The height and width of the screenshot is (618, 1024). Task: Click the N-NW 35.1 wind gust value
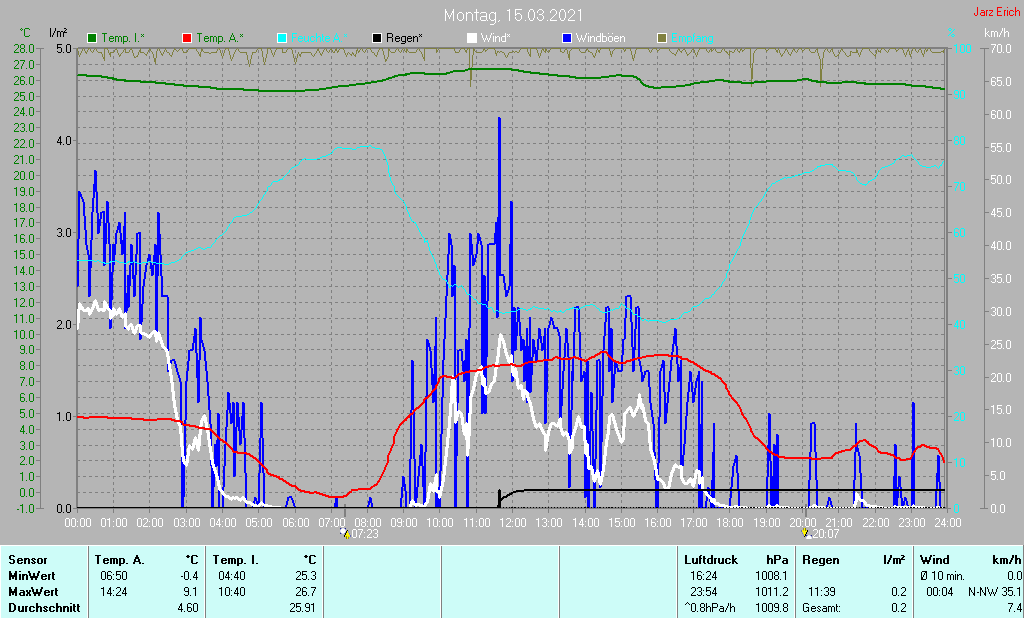[x=994, y=592]
